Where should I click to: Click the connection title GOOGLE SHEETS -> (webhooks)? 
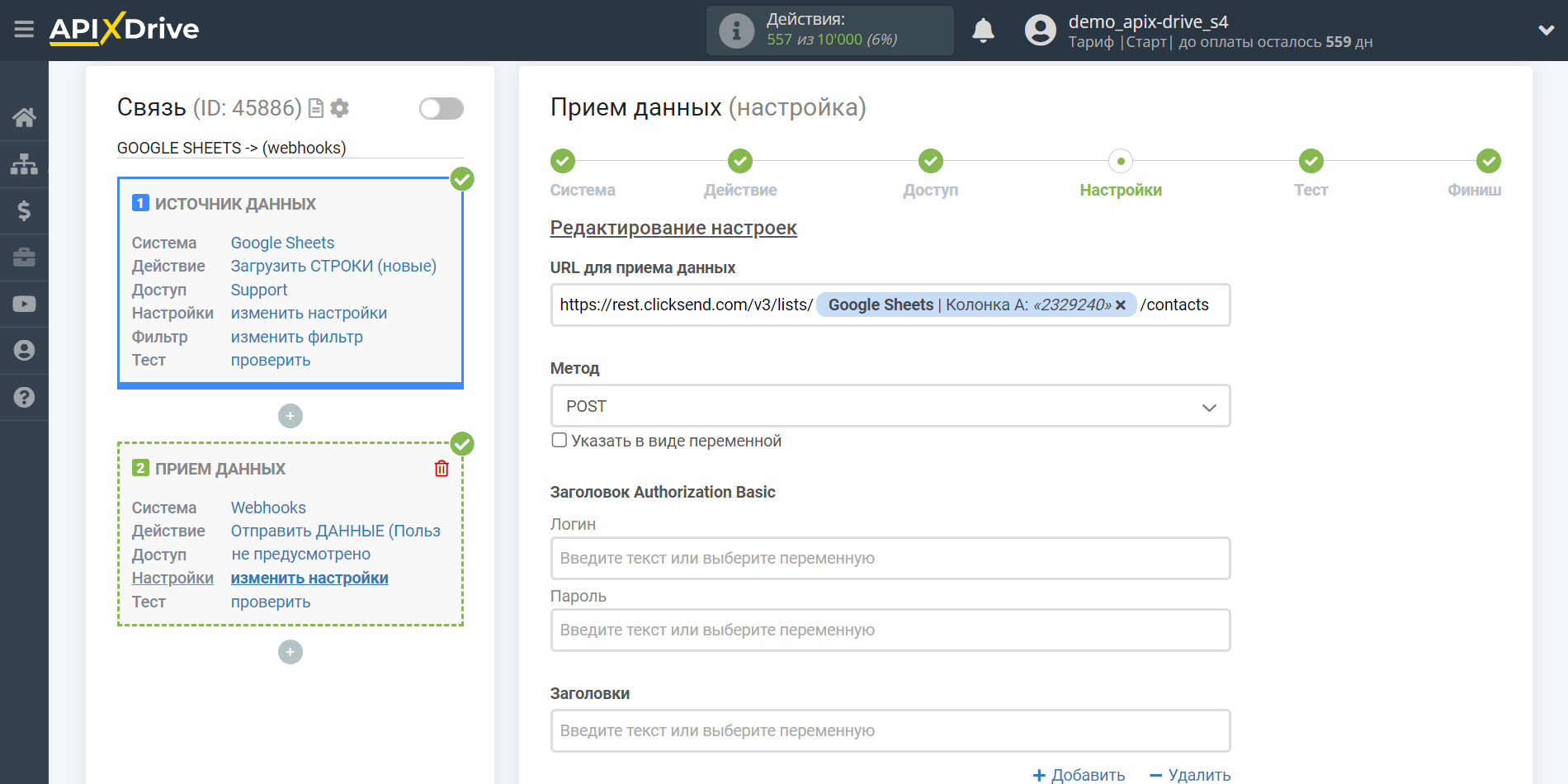point(232,148)
